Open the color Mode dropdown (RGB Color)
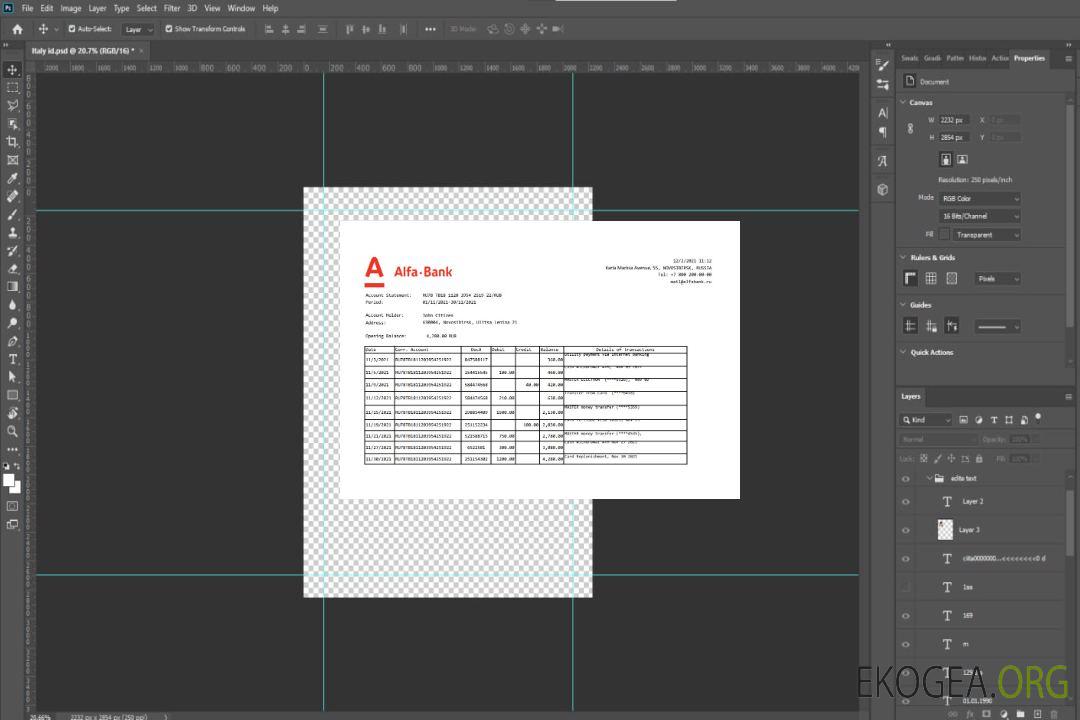The height and width of the screenshot is (720, 1080). click(979, 198)
